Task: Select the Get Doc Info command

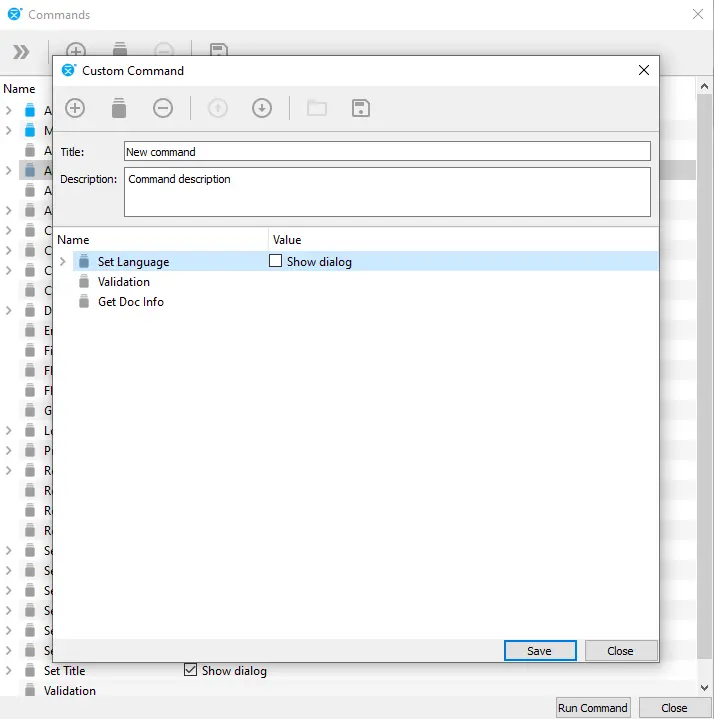Action: tap(131, 302)
